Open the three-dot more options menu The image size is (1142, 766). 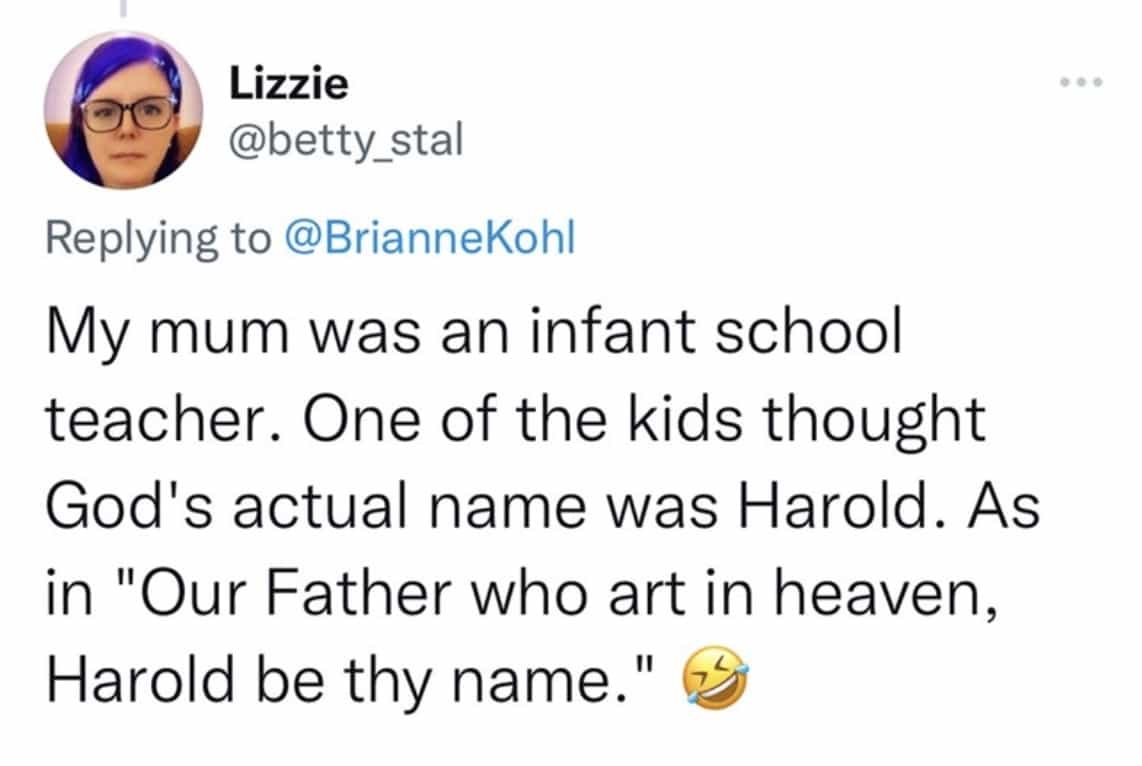1080,82
